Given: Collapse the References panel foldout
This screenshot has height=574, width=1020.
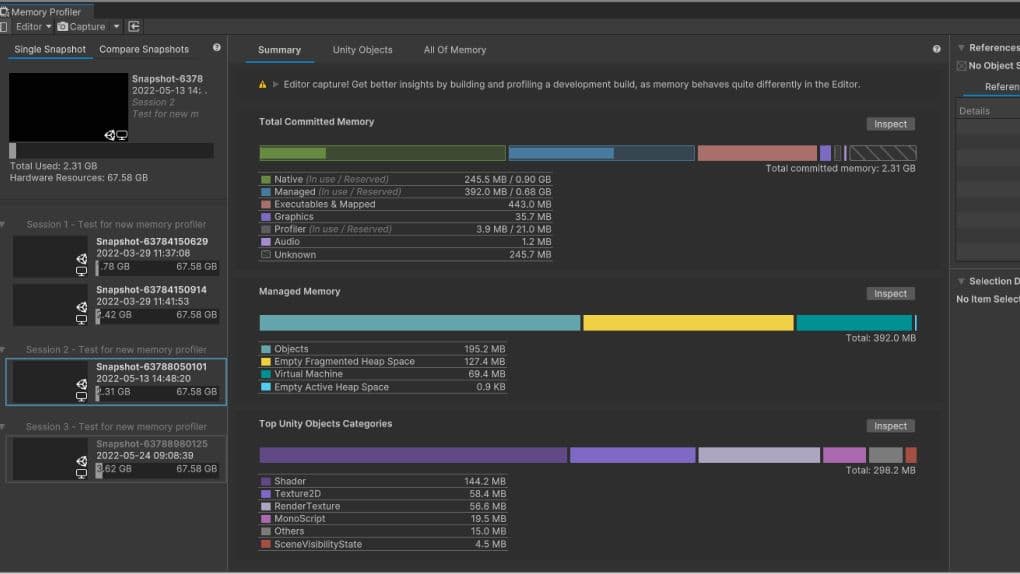Looking at the screenshot, I should point(961,48).
